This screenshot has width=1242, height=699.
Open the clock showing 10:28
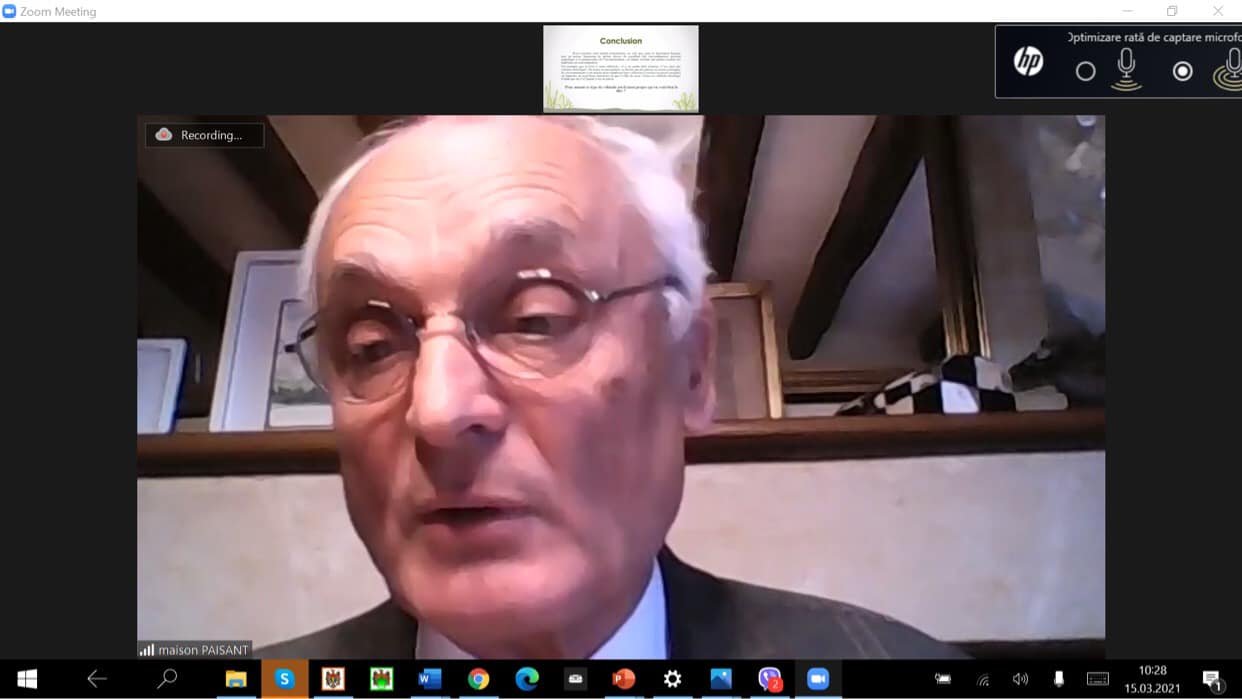(1152, 679)
